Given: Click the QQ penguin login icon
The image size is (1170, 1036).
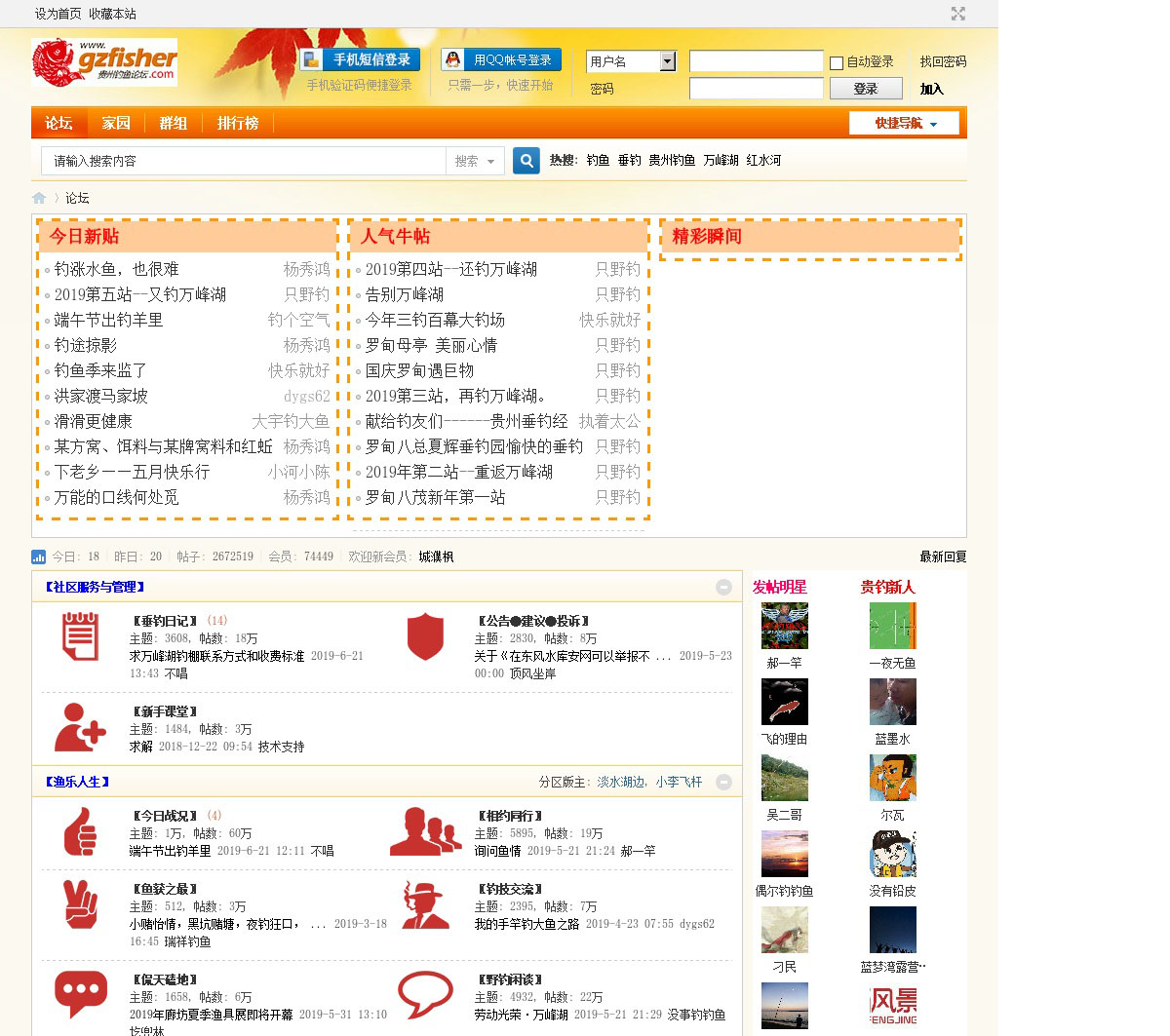Looking at the screenshot, I should click(452, 59).
